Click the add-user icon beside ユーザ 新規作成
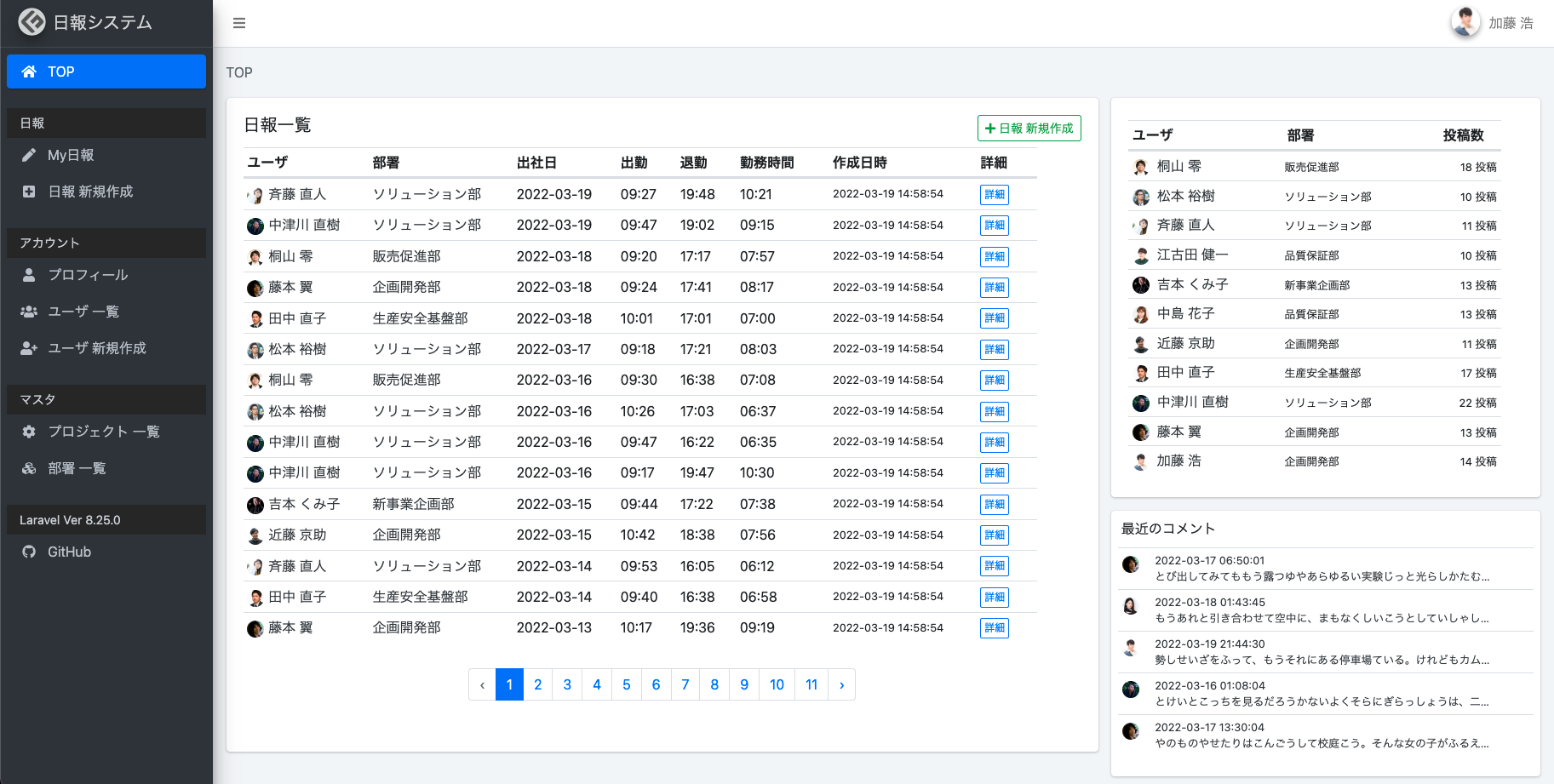 (x=29, y=348)
